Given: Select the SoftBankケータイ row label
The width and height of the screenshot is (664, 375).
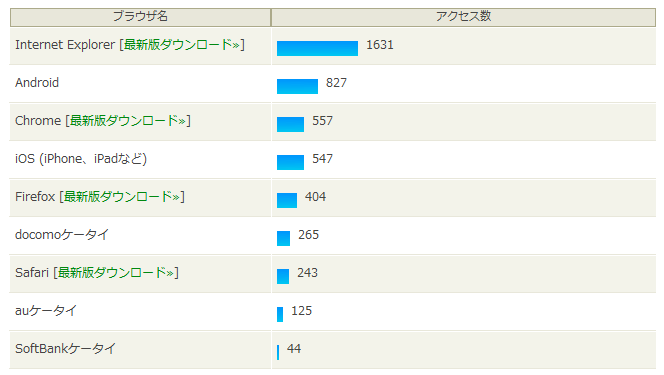Looking at the screenshot, I should click(x=65, y=349).
